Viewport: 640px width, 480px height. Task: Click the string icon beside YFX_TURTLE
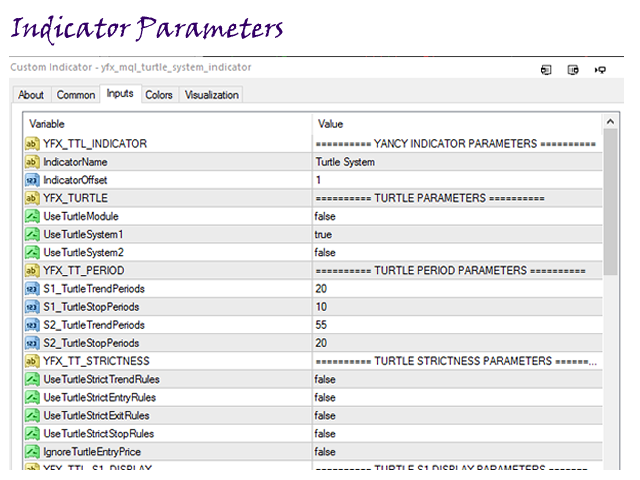(x=32, y=198)
